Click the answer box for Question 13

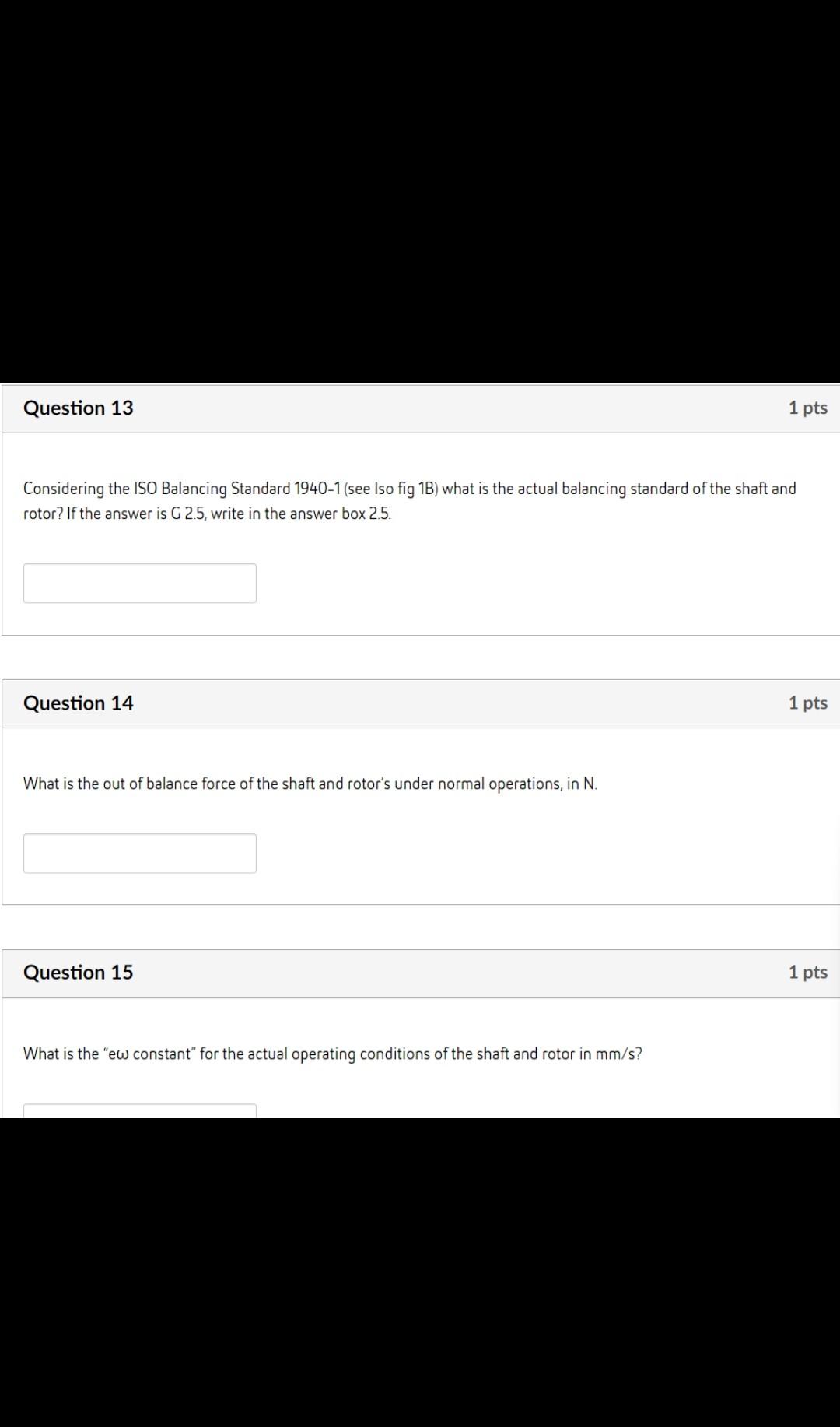pyautogui.click(x=140, y=583)
